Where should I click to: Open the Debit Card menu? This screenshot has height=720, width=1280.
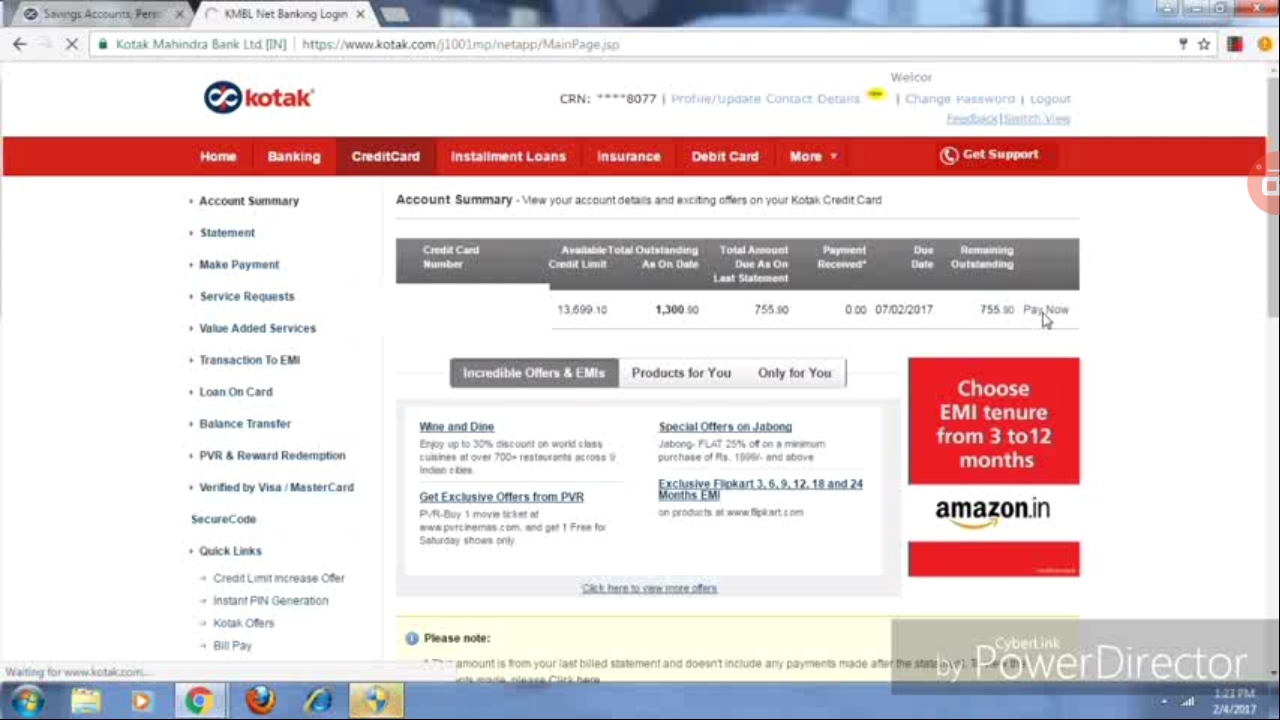pyautogui.click(x=725, y=156)
